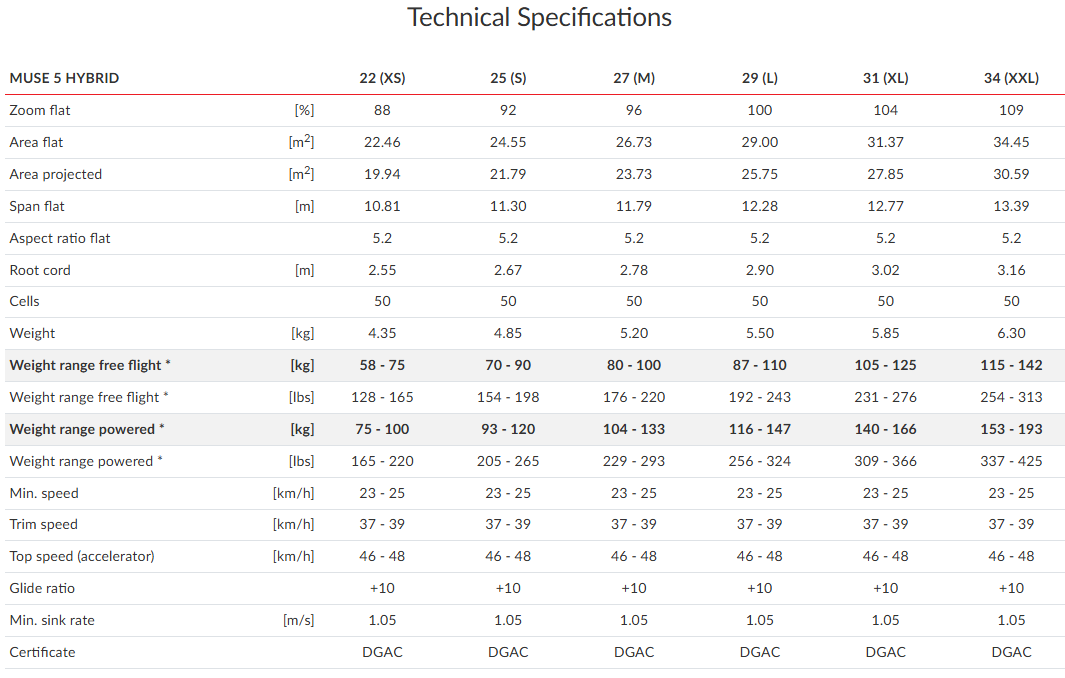The image size is (1065, 678).
Task: Select the 34 (XXL) column header
Action: (1011, 78)
